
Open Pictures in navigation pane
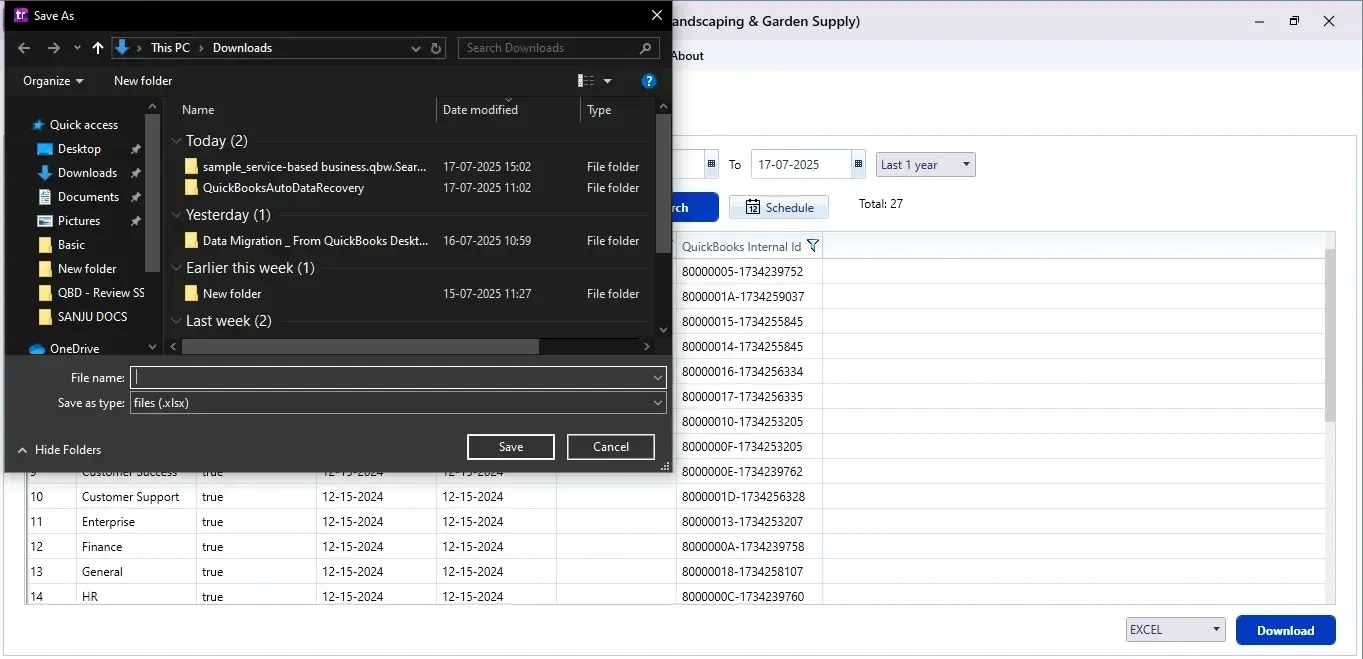79,221
